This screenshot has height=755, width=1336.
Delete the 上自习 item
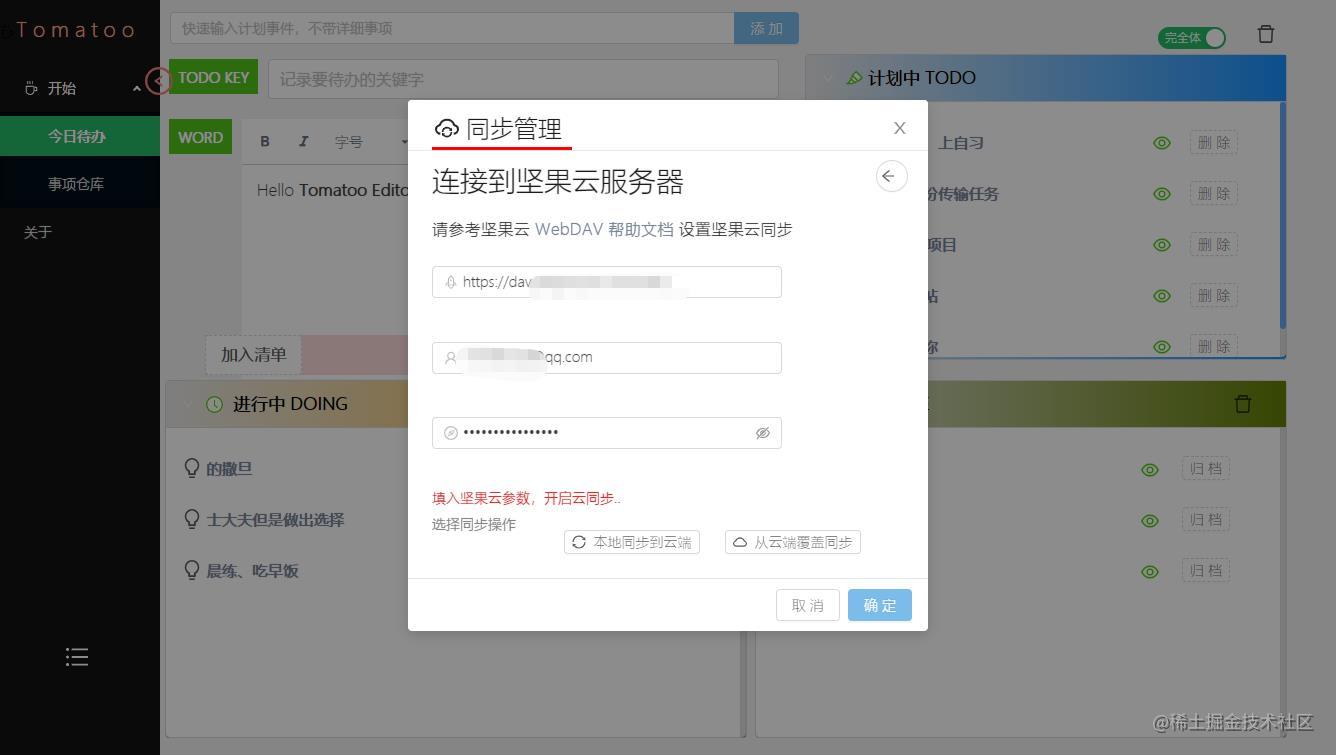pos(1214,143)
